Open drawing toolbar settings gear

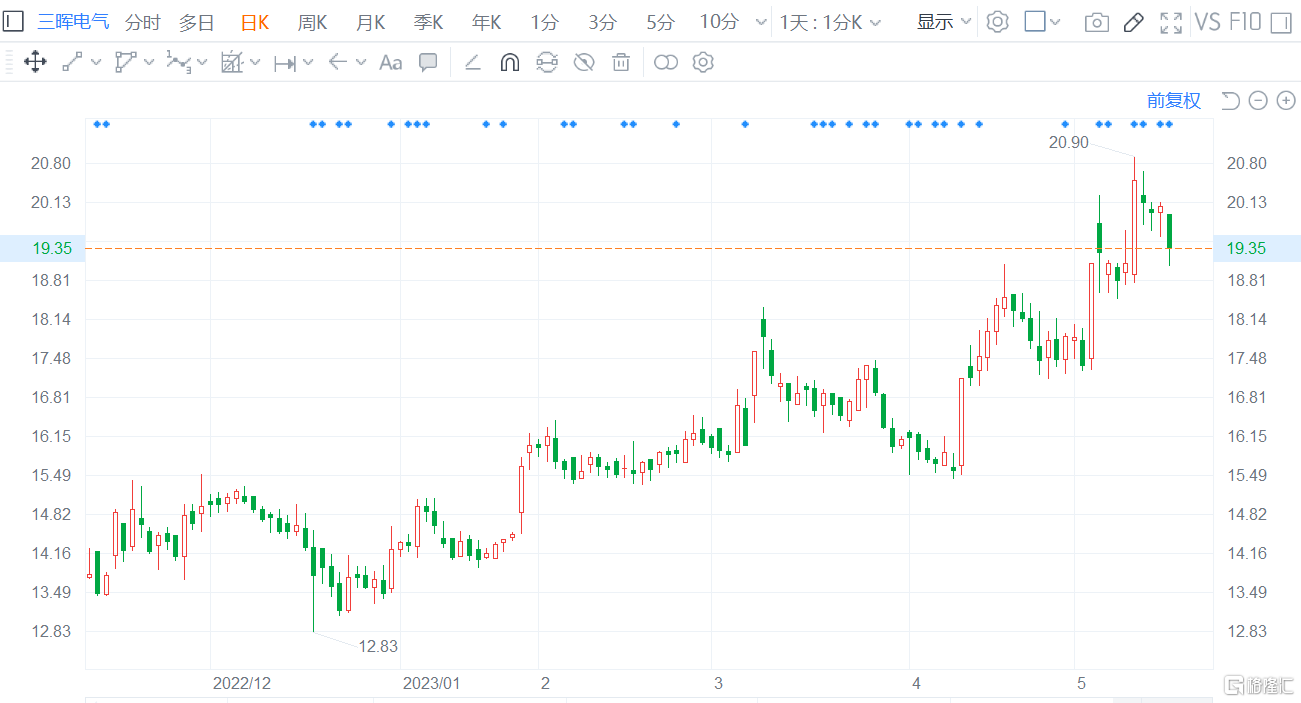click(x=703, y=62)
